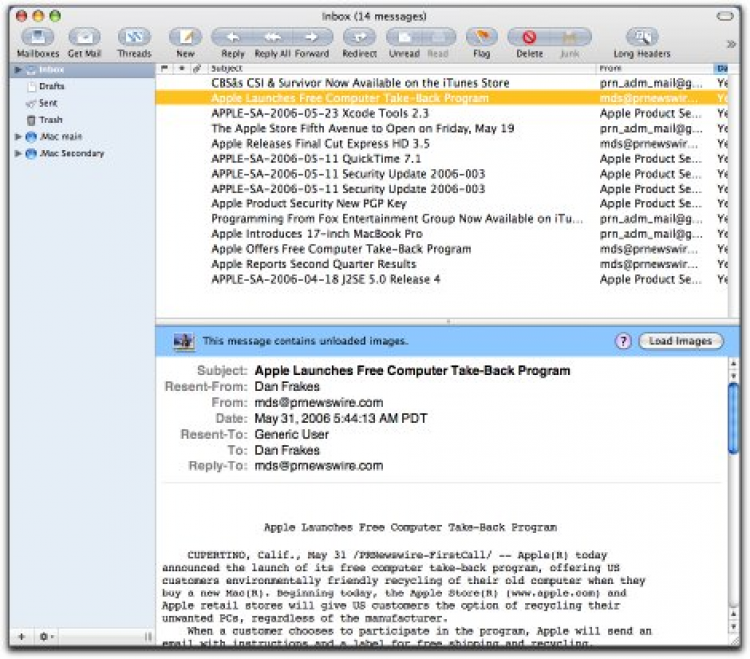Mark the message as Unread
Viewport: 750px width, 659px height.
click(404, 37)
